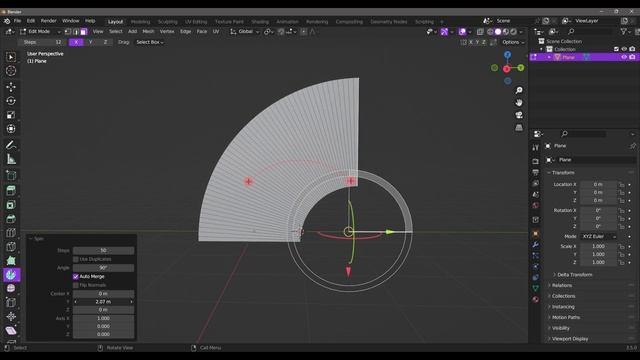This screenshot has width=640, height=360.
Task: Toggle X-Ray display button
Action: [480, 31]
